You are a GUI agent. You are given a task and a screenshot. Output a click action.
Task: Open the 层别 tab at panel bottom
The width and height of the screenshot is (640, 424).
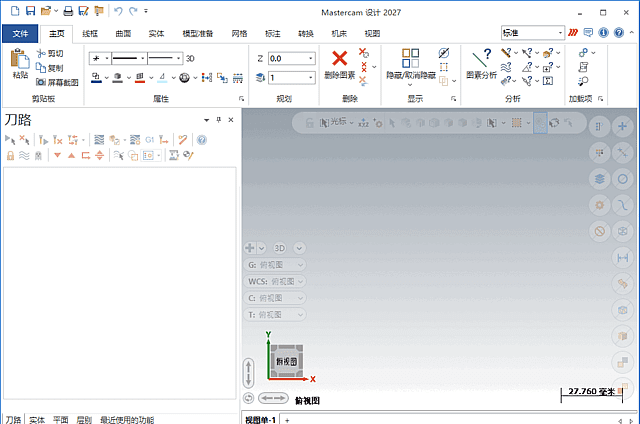pyautogui.click(x=84, y=420)
